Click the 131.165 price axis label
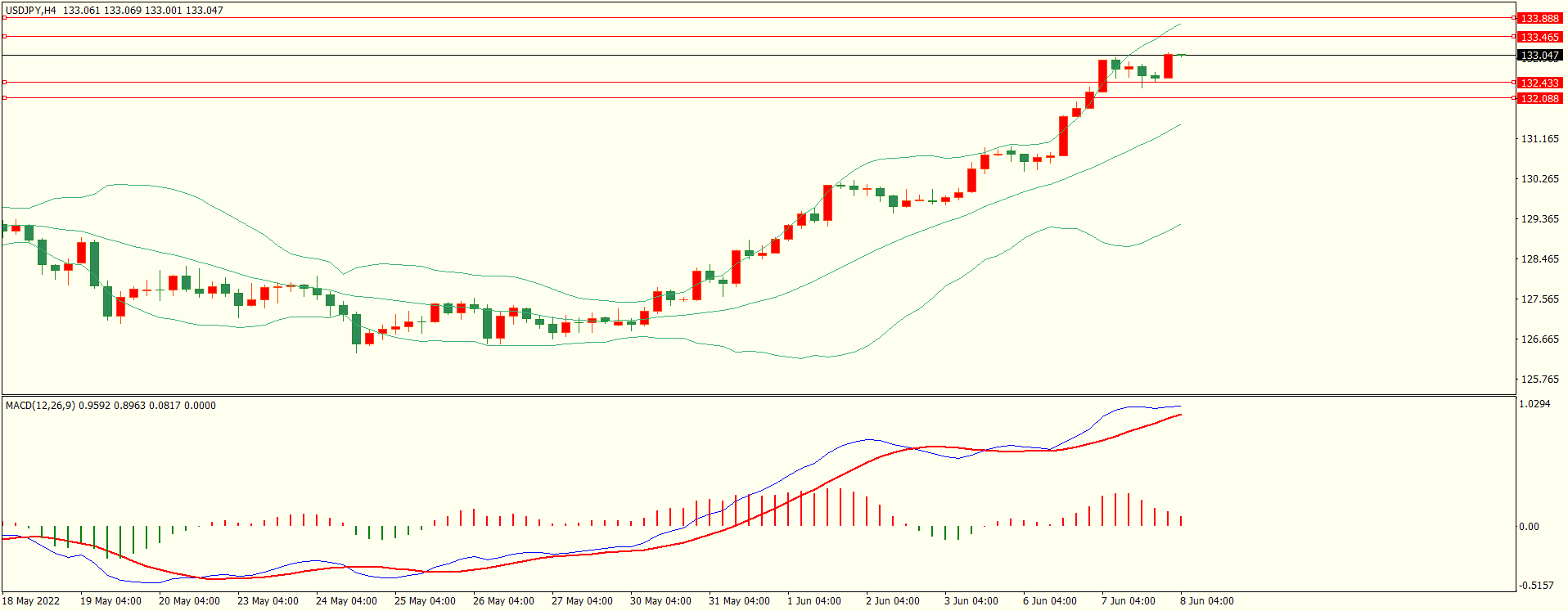The height and width of the screenshot is (611, 1568). 1539,139
